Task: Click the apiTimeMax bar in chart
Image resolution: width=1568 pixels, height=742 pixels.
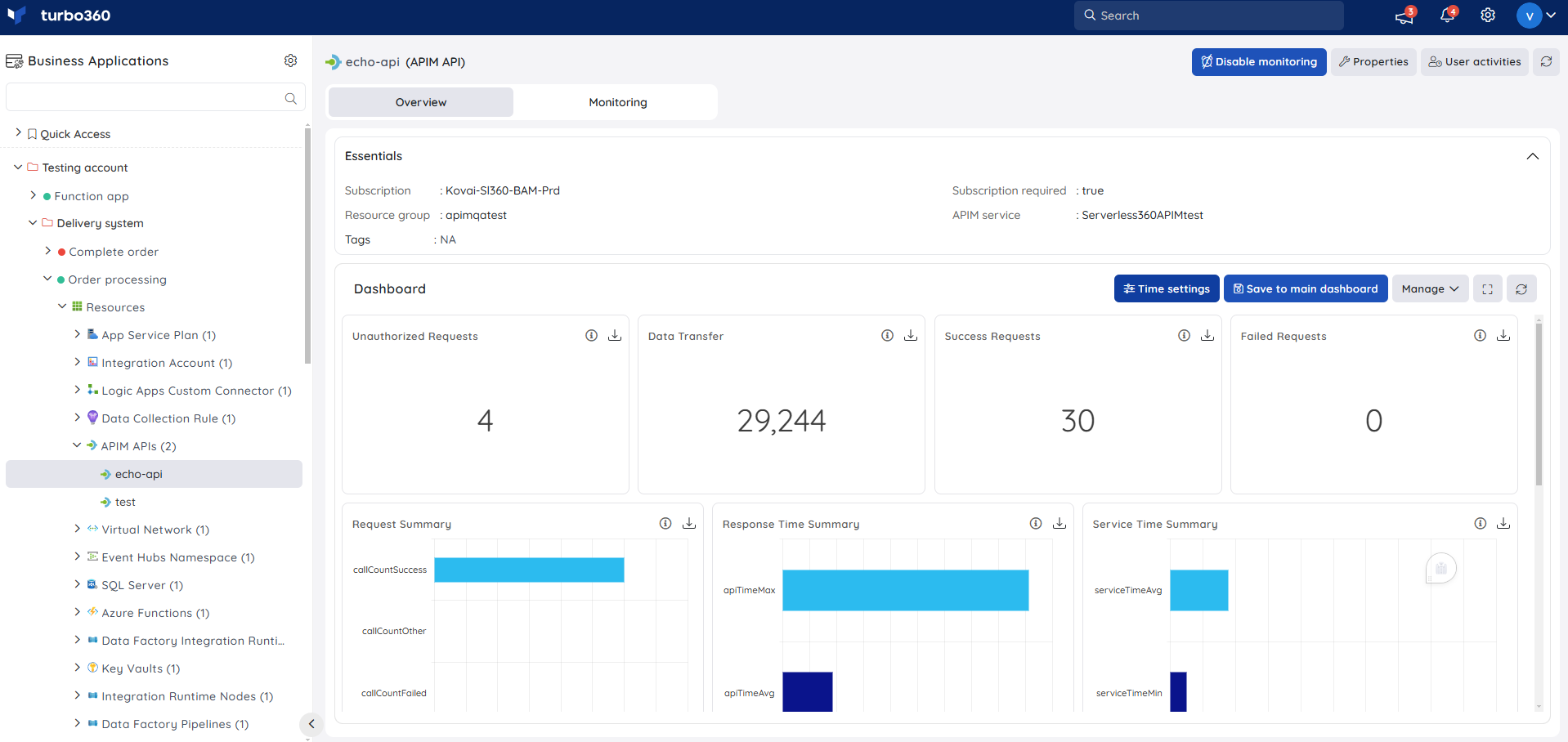Action: 905,590
